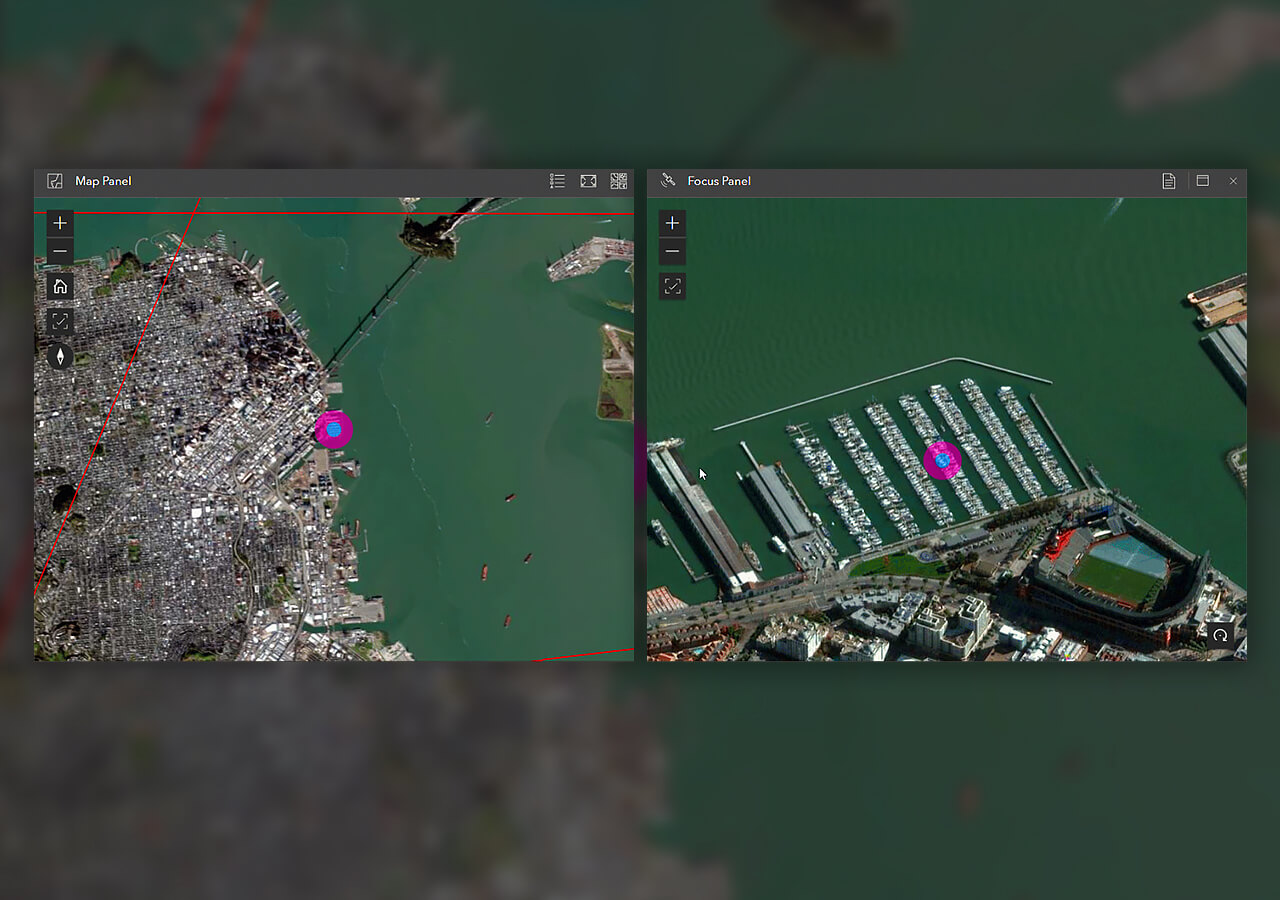Maximize the Focus Panel window

(x=1203, y=181)
